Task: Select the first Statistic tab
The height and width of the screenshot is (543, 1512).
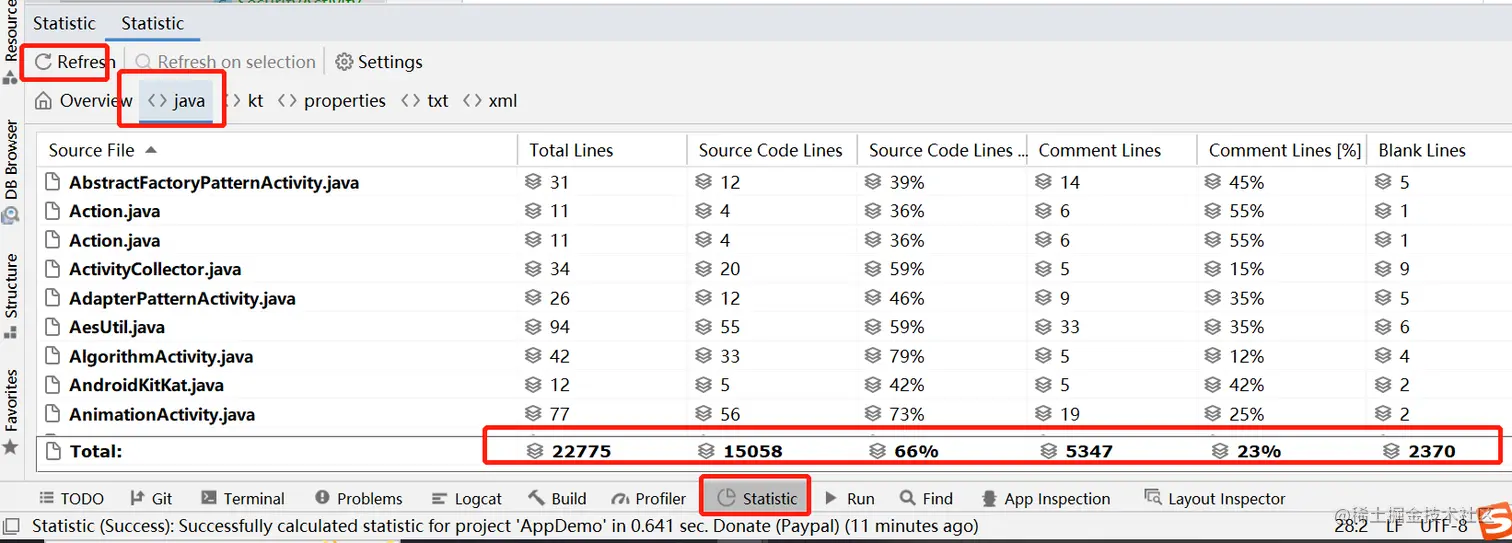Action: [64, 23]
